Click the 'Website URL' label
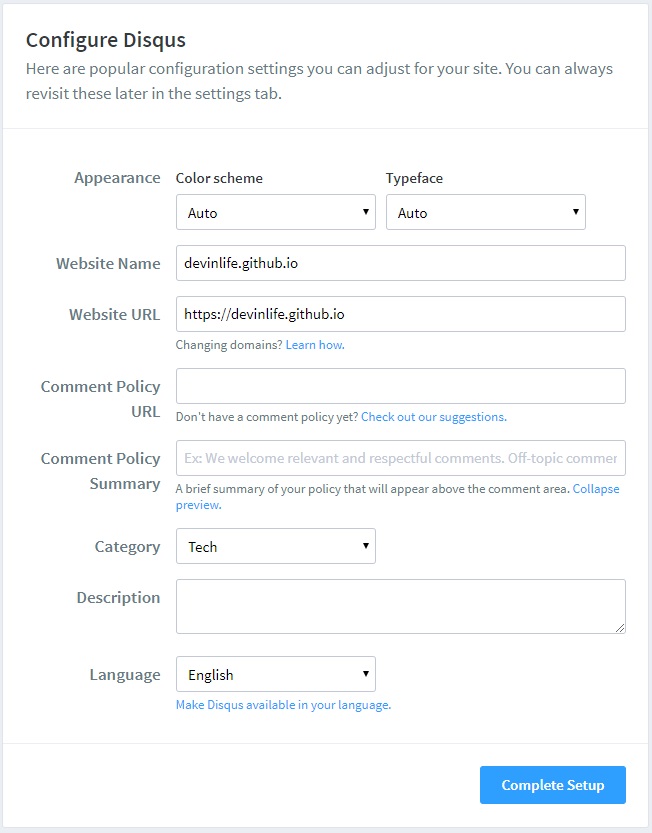This screenshot has height=833, width=652. [114, 314]
